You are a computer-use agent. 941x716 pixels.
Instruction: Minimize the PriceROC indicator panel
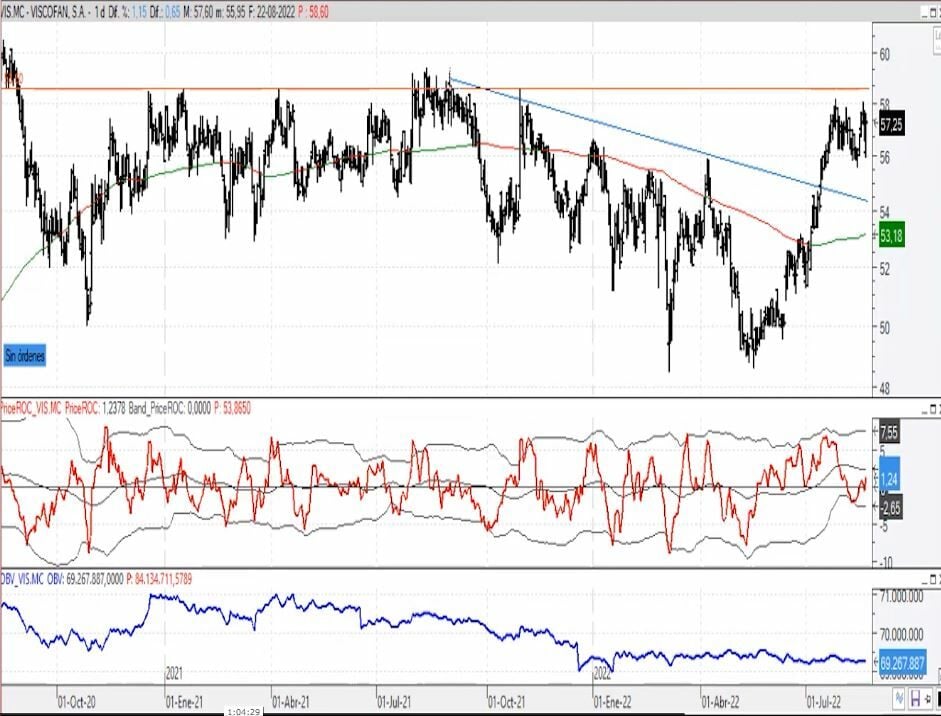pos(925,410)
